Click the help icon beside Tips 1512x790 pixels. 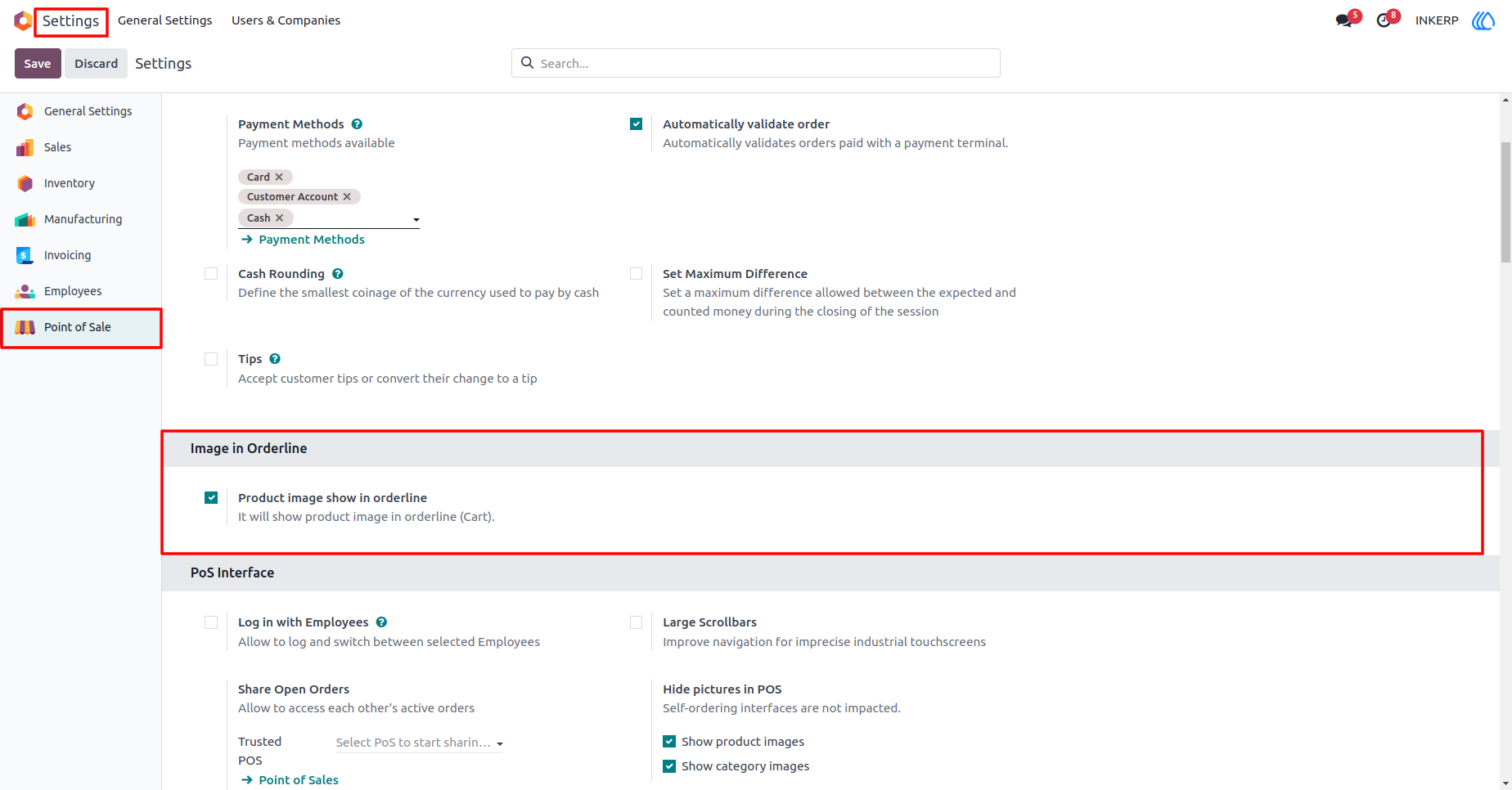click(x=275, y=359)
